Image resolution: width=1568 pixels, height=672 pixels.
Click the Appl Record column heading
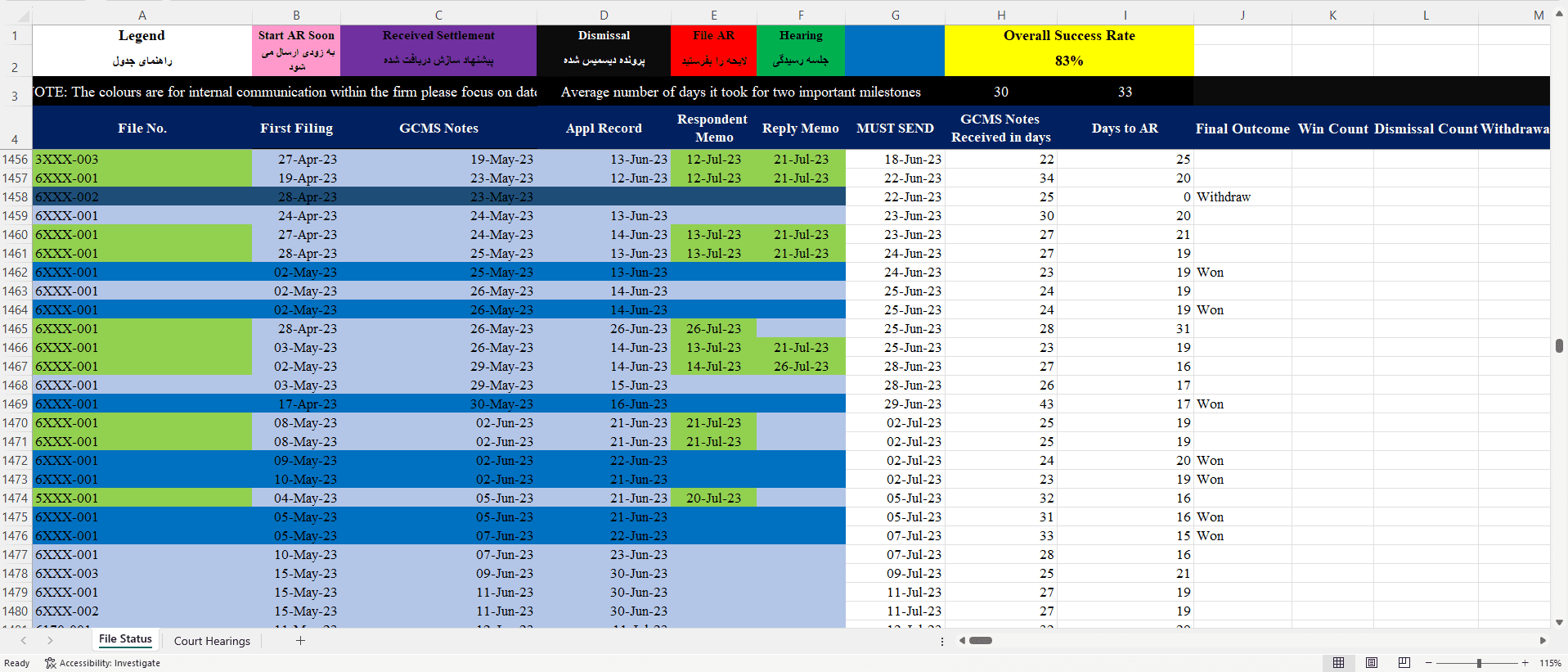[x=604, y=129]
